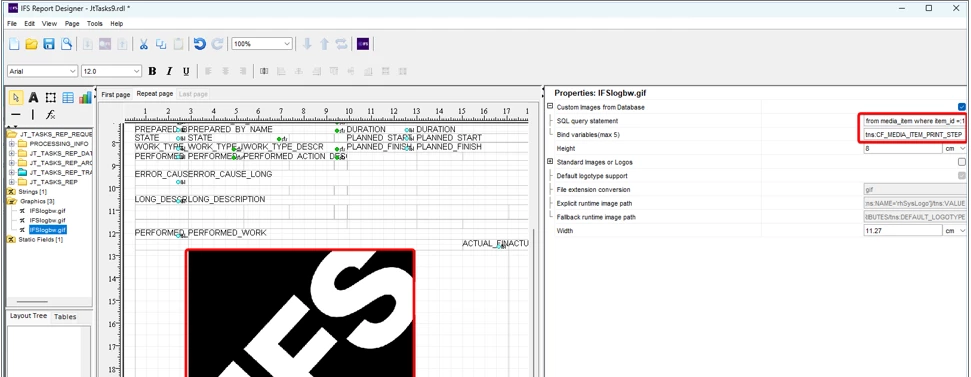Open the Tools menu
This screenshot has height=377, width=971.
(x=95, y=24)
